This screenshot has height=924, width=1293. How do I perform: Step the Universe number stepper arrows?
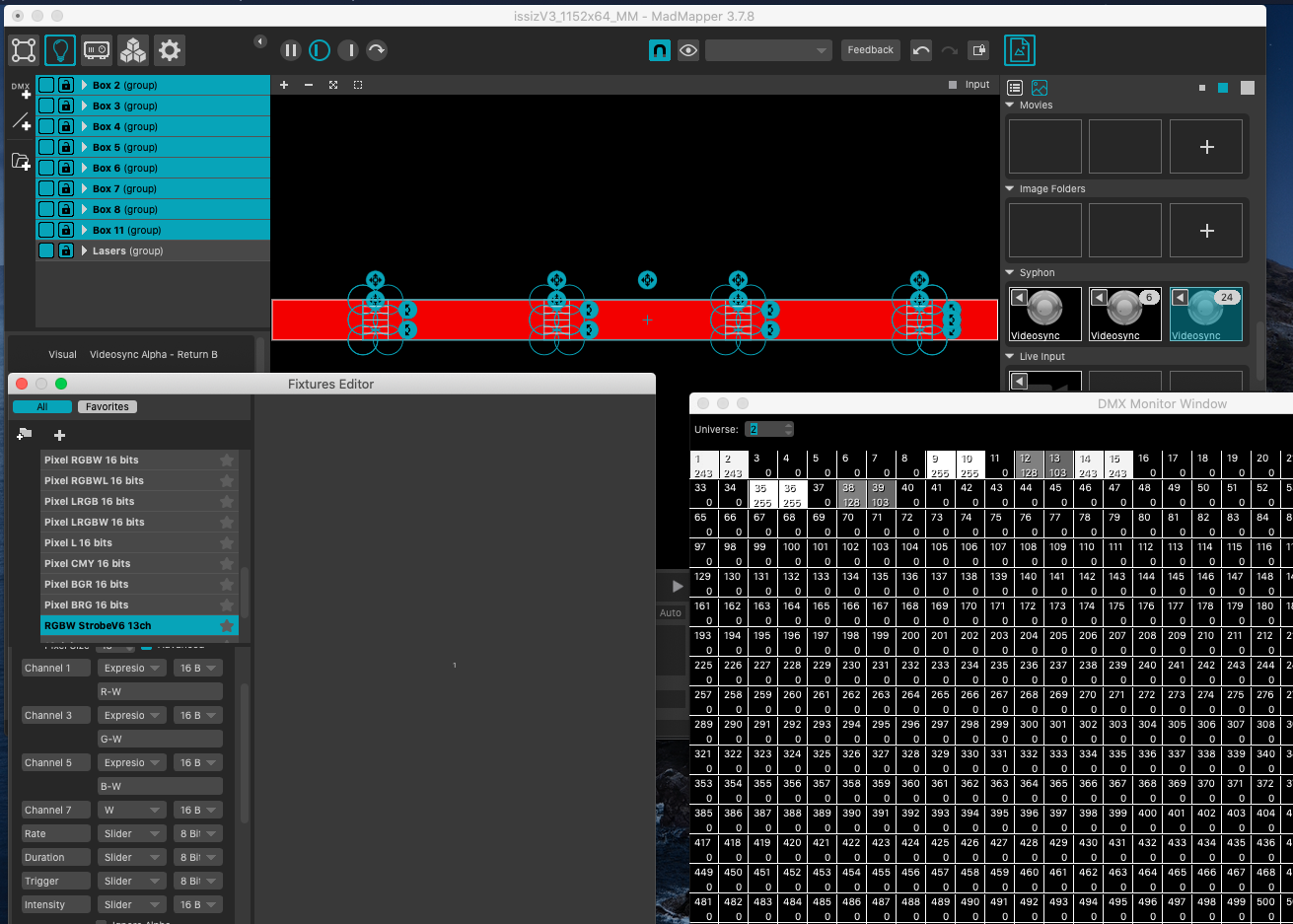coord(788,429)
